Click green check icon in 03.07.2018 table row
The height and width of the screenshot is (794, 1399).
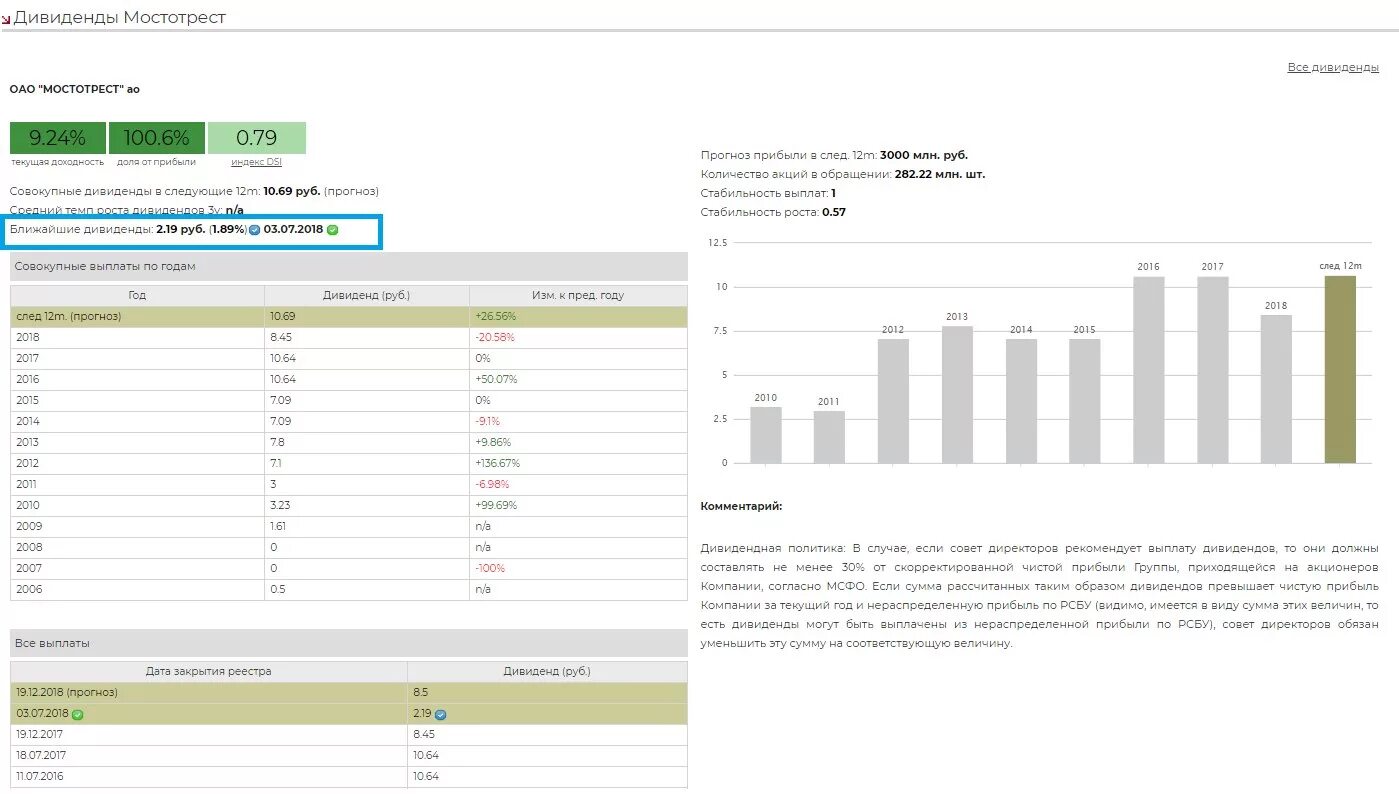77,714
